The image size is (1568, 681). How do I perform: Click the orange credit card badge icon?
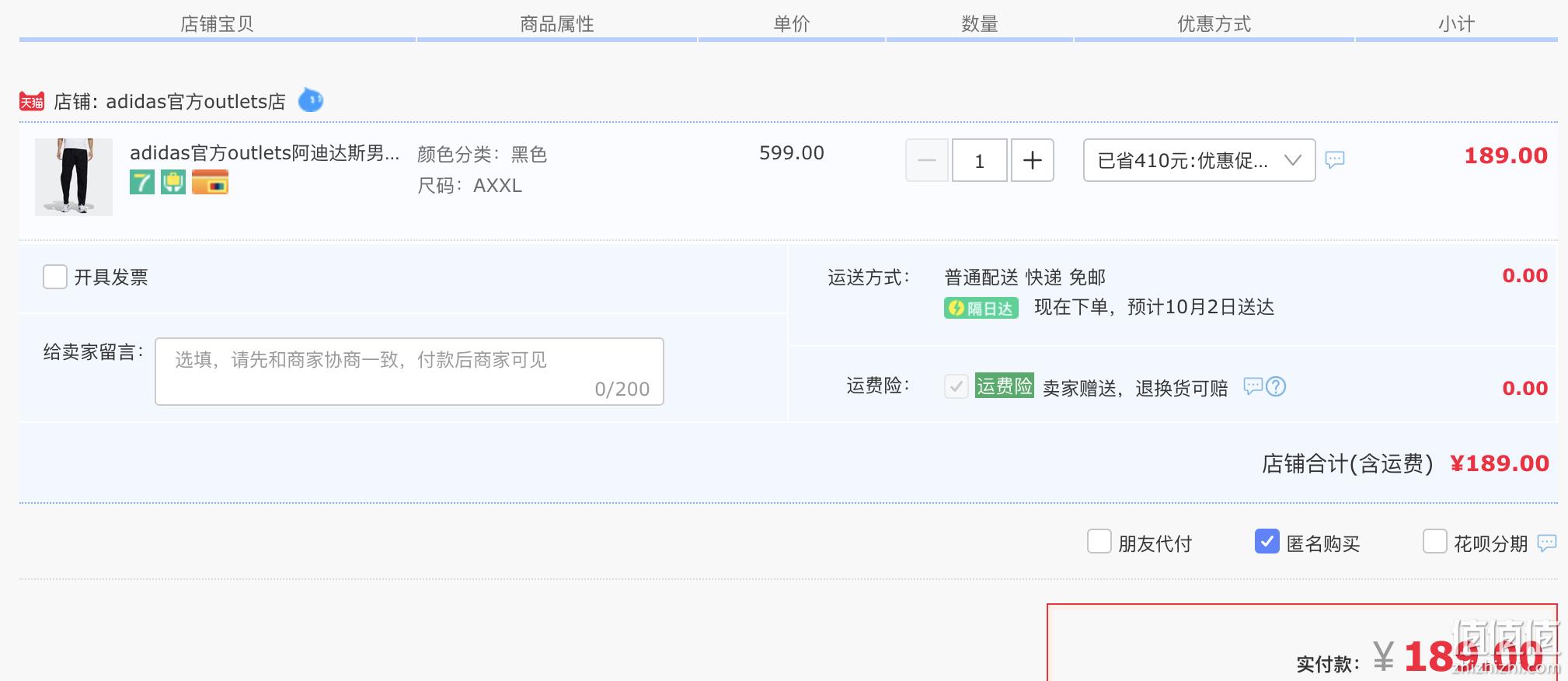point(210,183)
